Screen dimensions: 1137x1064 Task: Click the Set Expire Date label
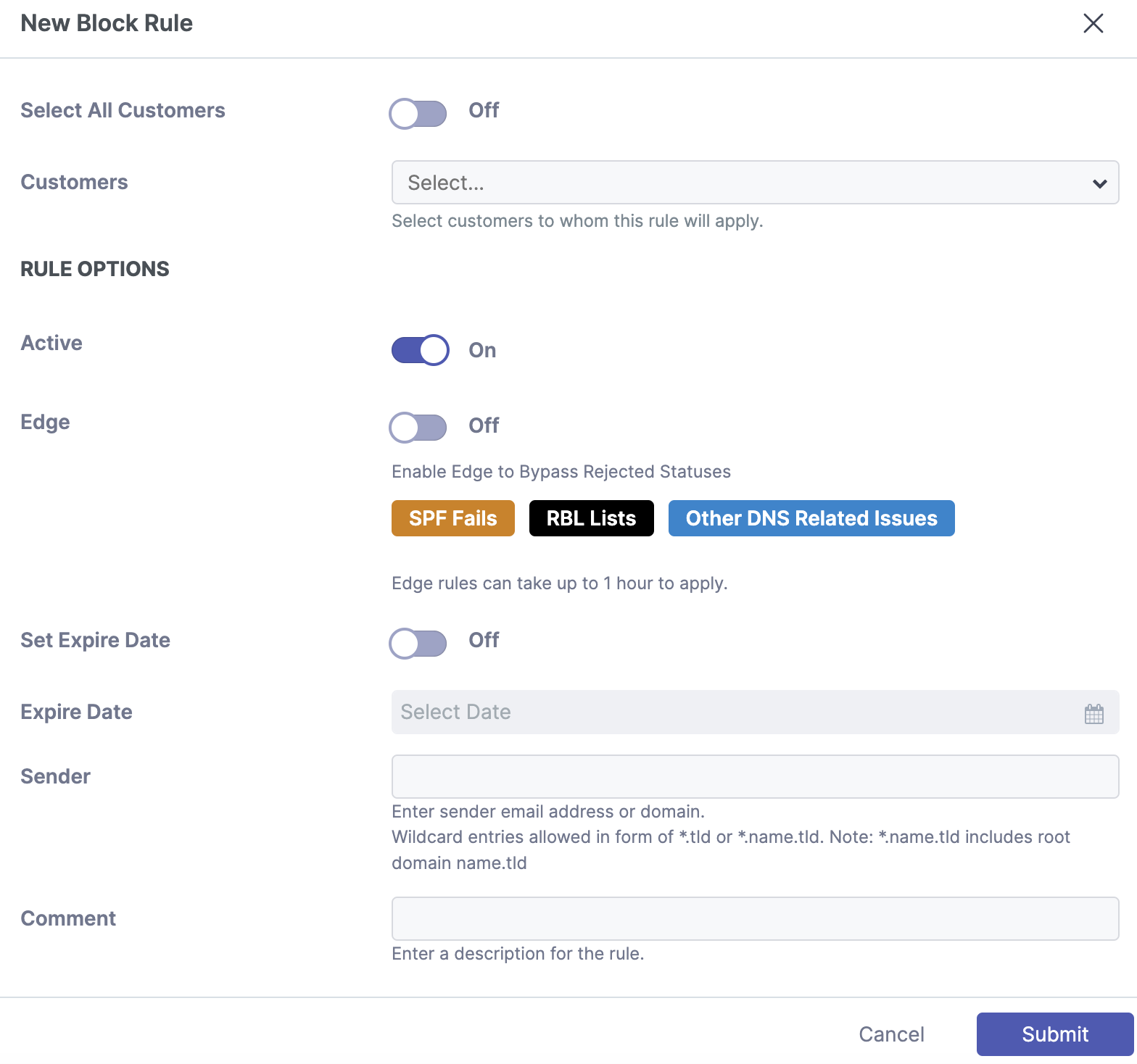pyautogui.click(x=95, y=640)
